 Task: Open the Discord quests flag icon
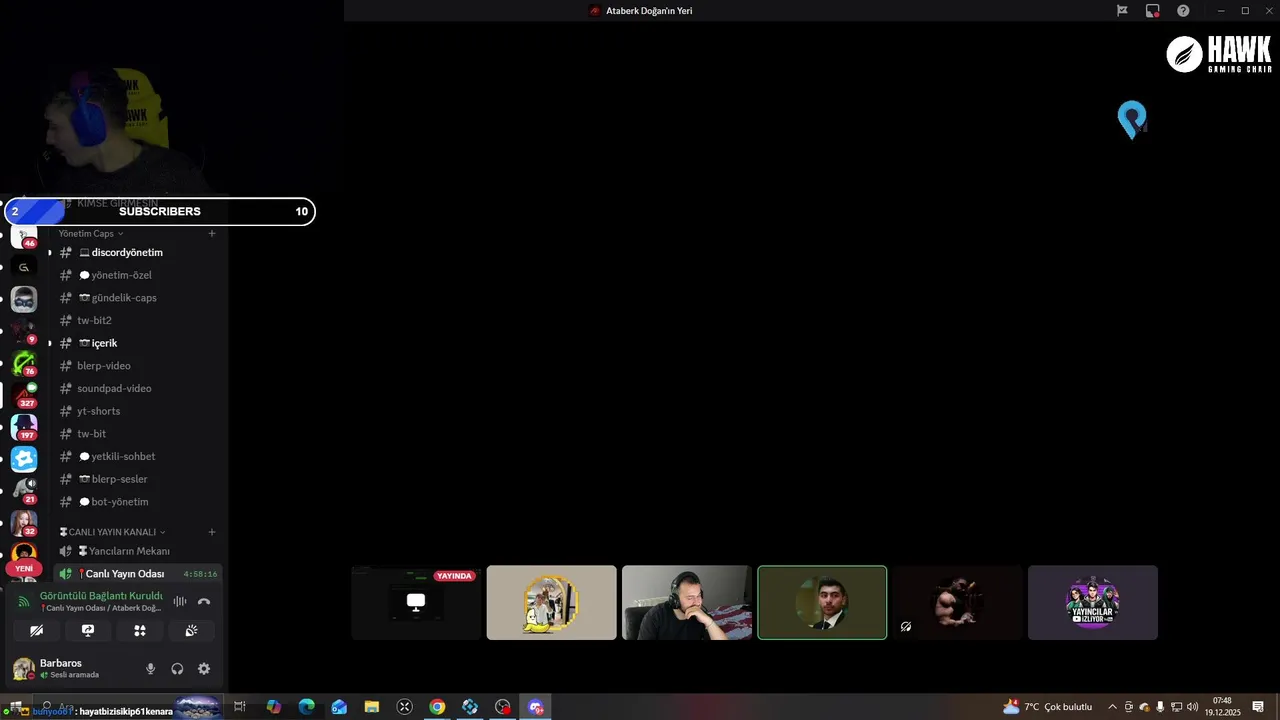[1122, 10]
